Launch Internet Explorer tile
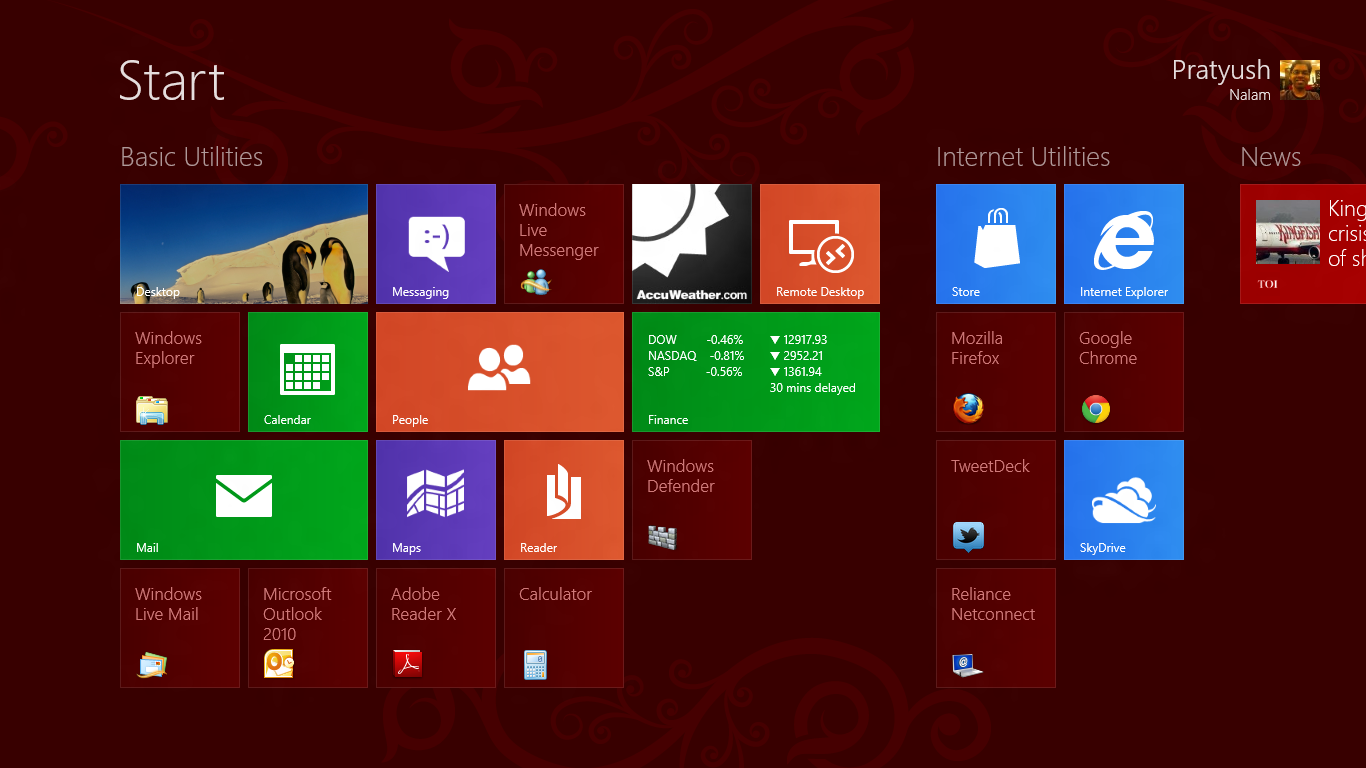The height and width of the screenshot is (768, 1366). [x=1124, y=244]
